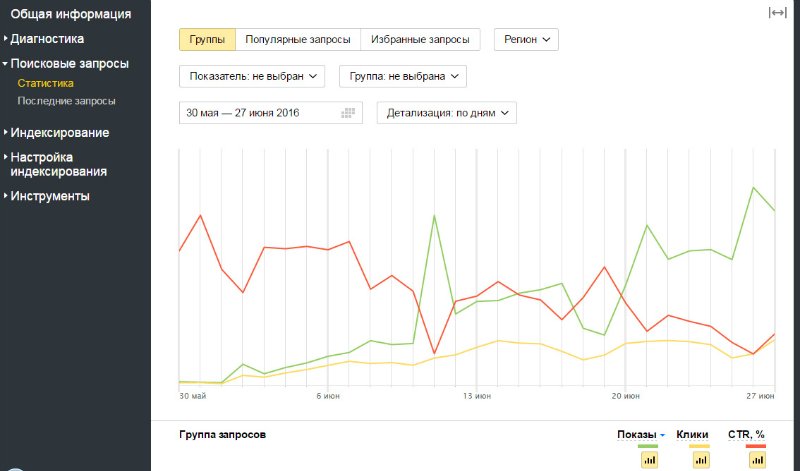Viewport: 800px width, 471px height.
Task: Open the Группа: не выбрана dropdown
Action: coord(403,76)
